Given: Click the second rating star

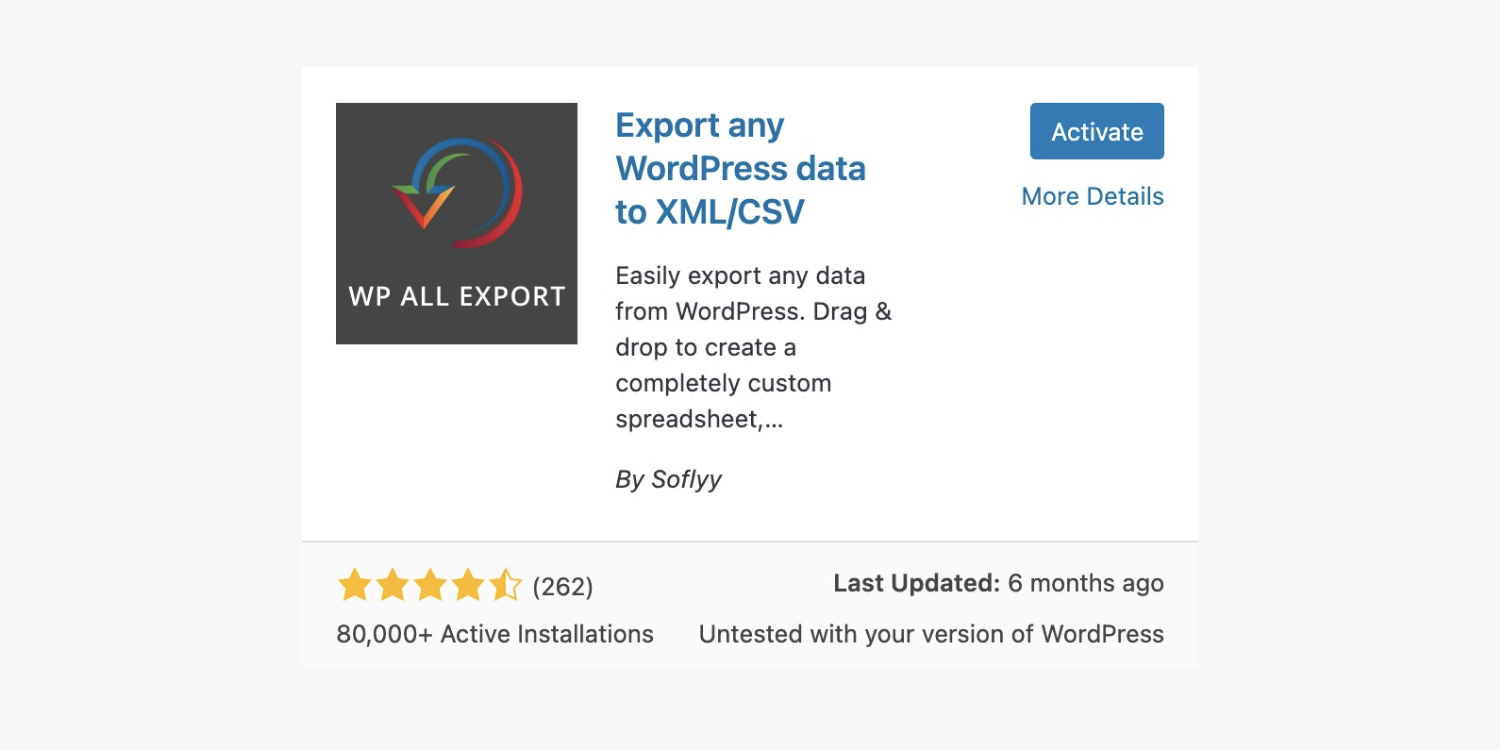Looking at the screenshot, I should pyautogui.click(x=392, y=585).
